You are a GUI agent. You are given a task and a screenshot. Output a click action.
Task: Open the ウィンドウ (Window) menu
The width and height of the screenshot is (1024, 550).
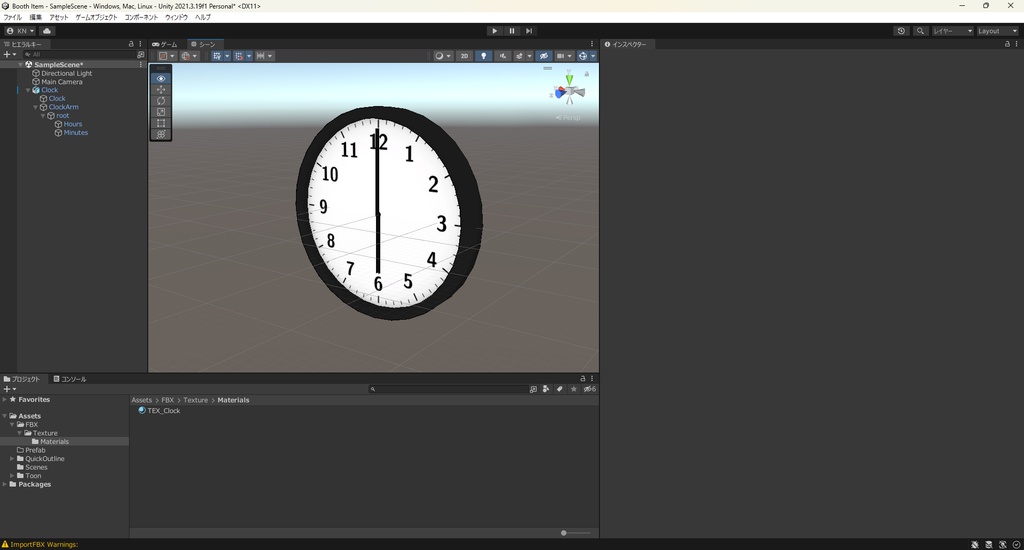pyautogui.click(x=176, y=17)
